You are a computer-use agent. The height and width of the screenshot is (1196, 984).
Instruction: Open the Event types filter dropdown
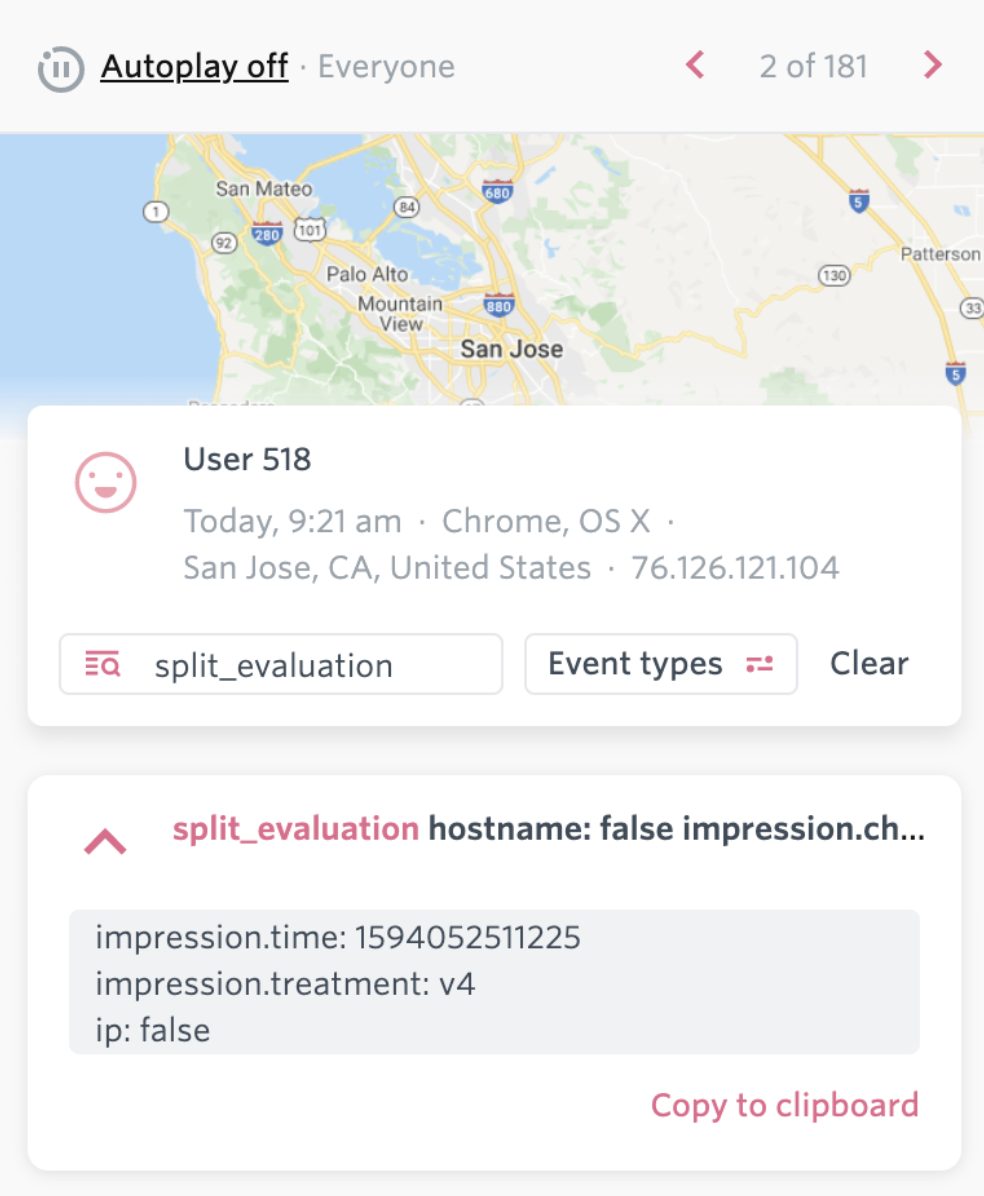pos(660,664)
